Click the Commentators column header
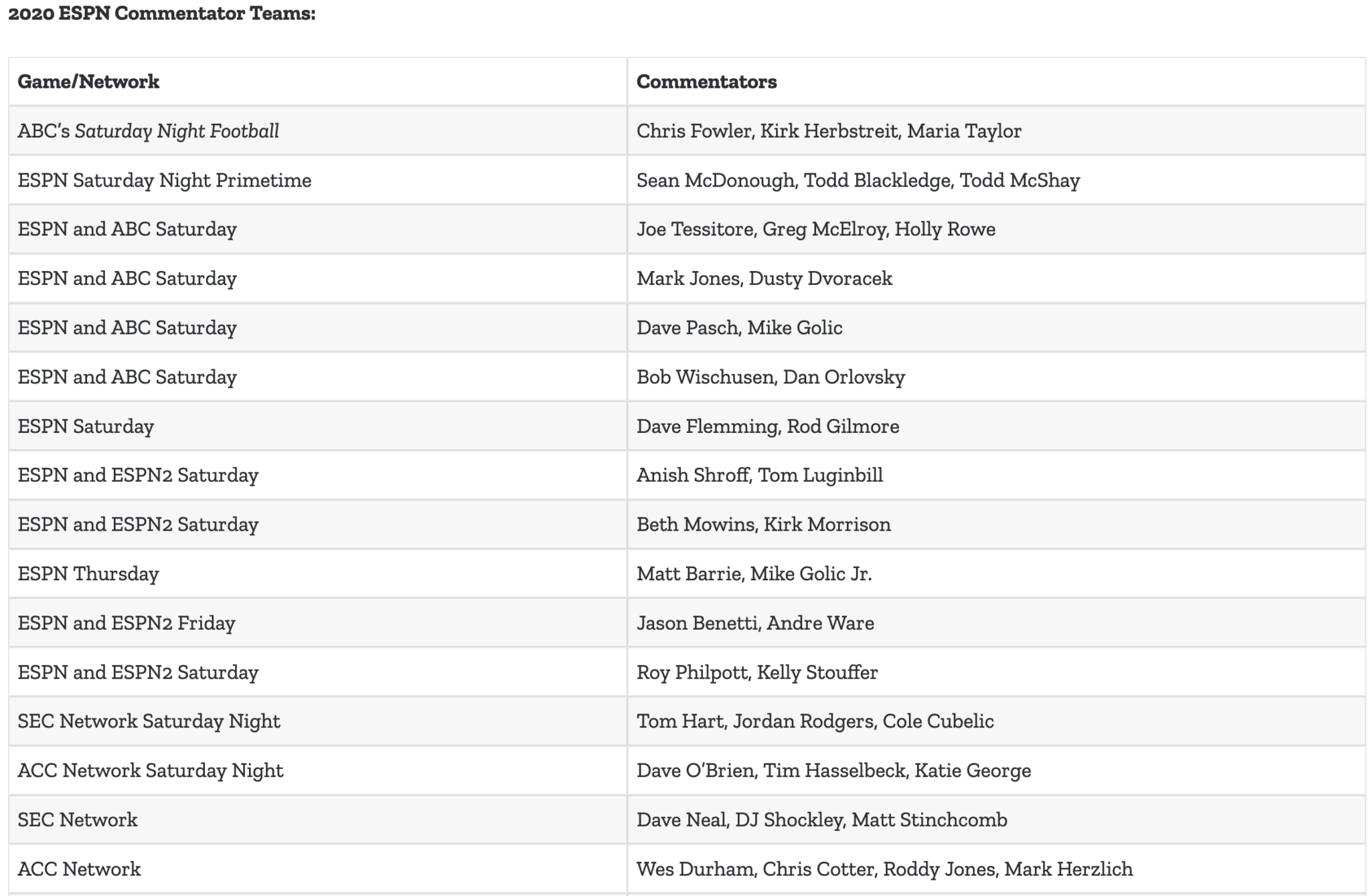1371x896 pixels. pyautogui.click(x=706, y=82)
